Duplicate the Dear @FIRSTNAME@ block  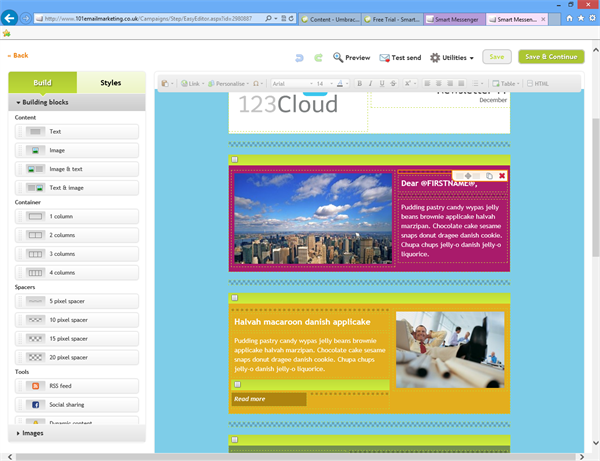click(x=489, y=176)
